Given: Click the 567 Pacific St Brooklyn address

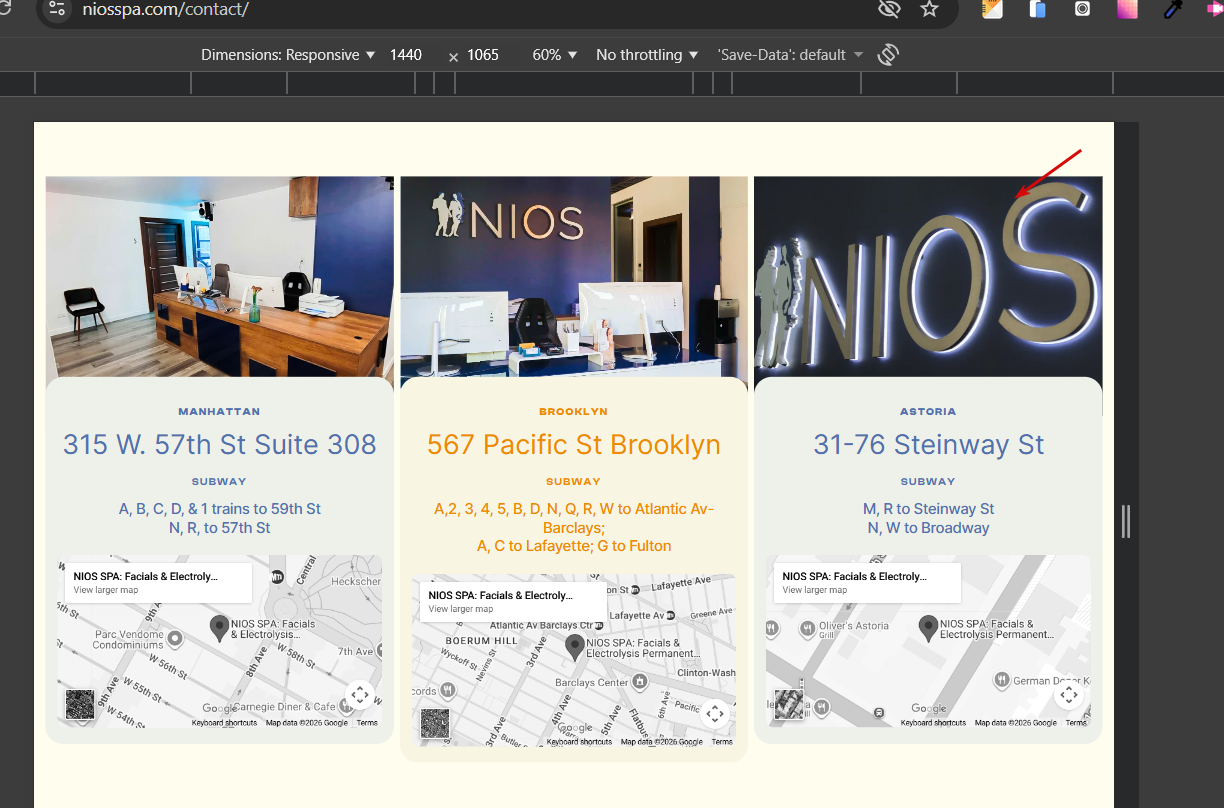Looking at the screenshot, I should (x=574, y=444).
